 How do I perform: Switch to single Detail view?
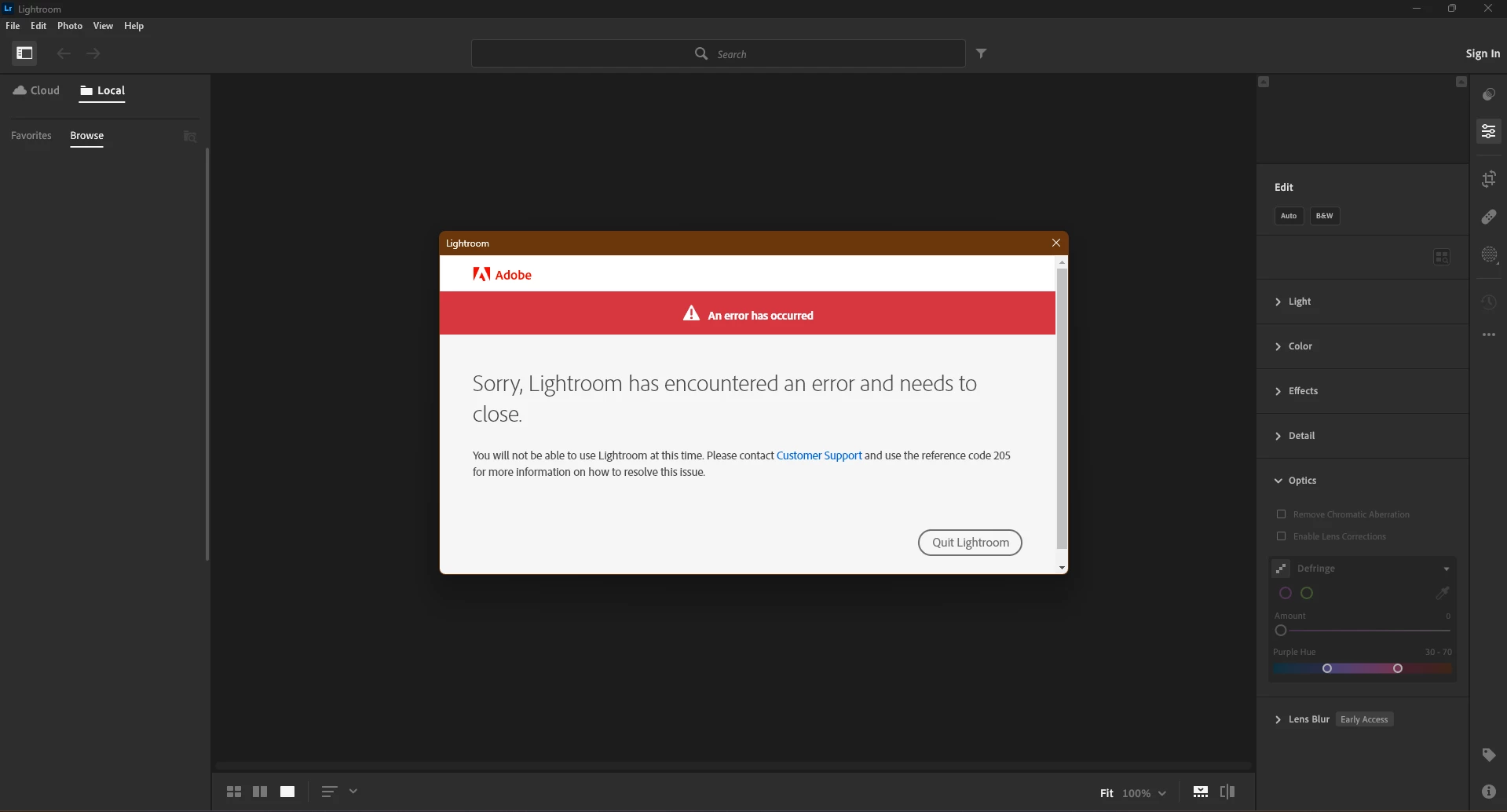(x=287, y=792)
